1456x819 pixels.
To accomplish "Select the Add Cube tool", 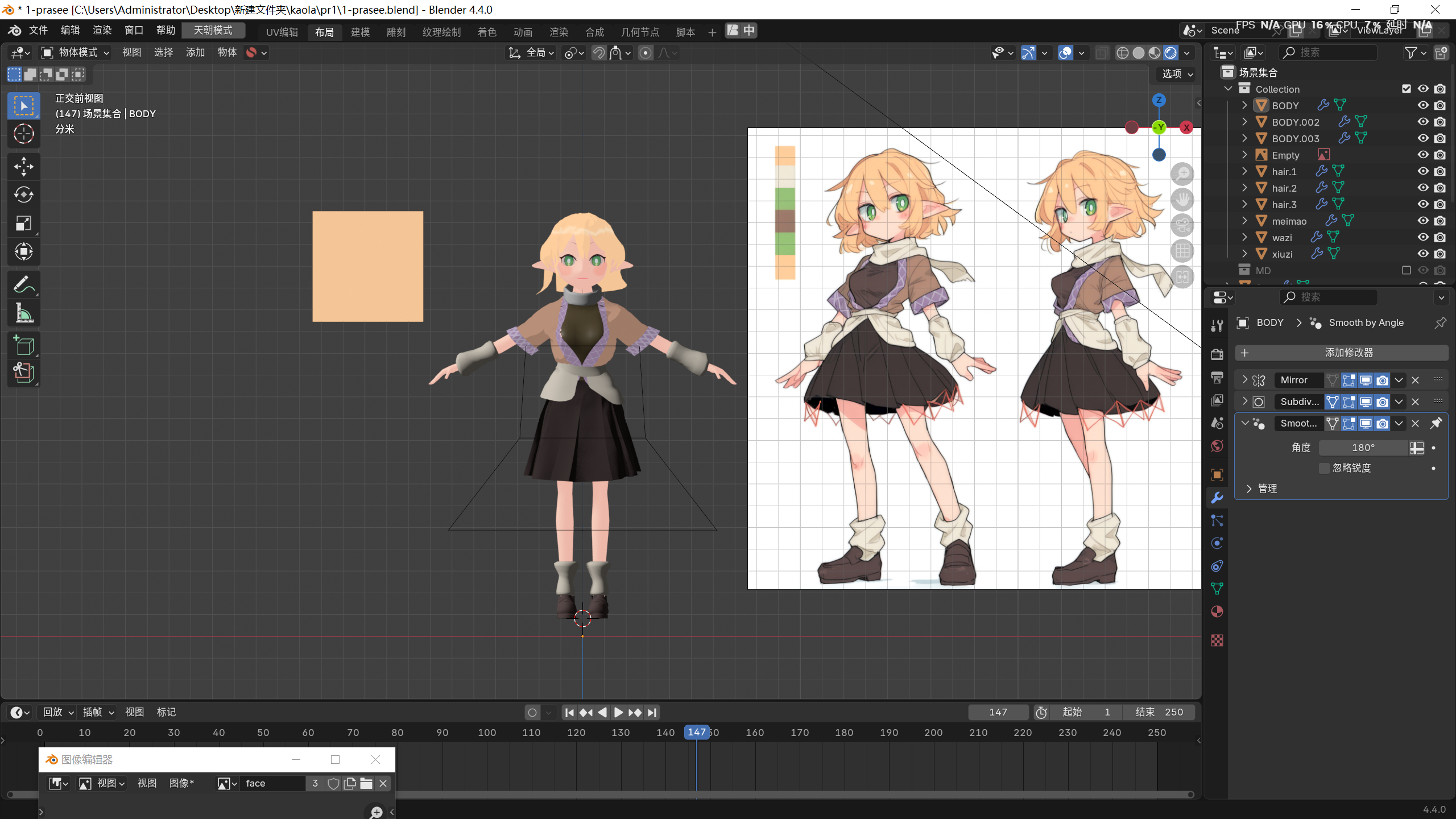I will coord(23,345).
